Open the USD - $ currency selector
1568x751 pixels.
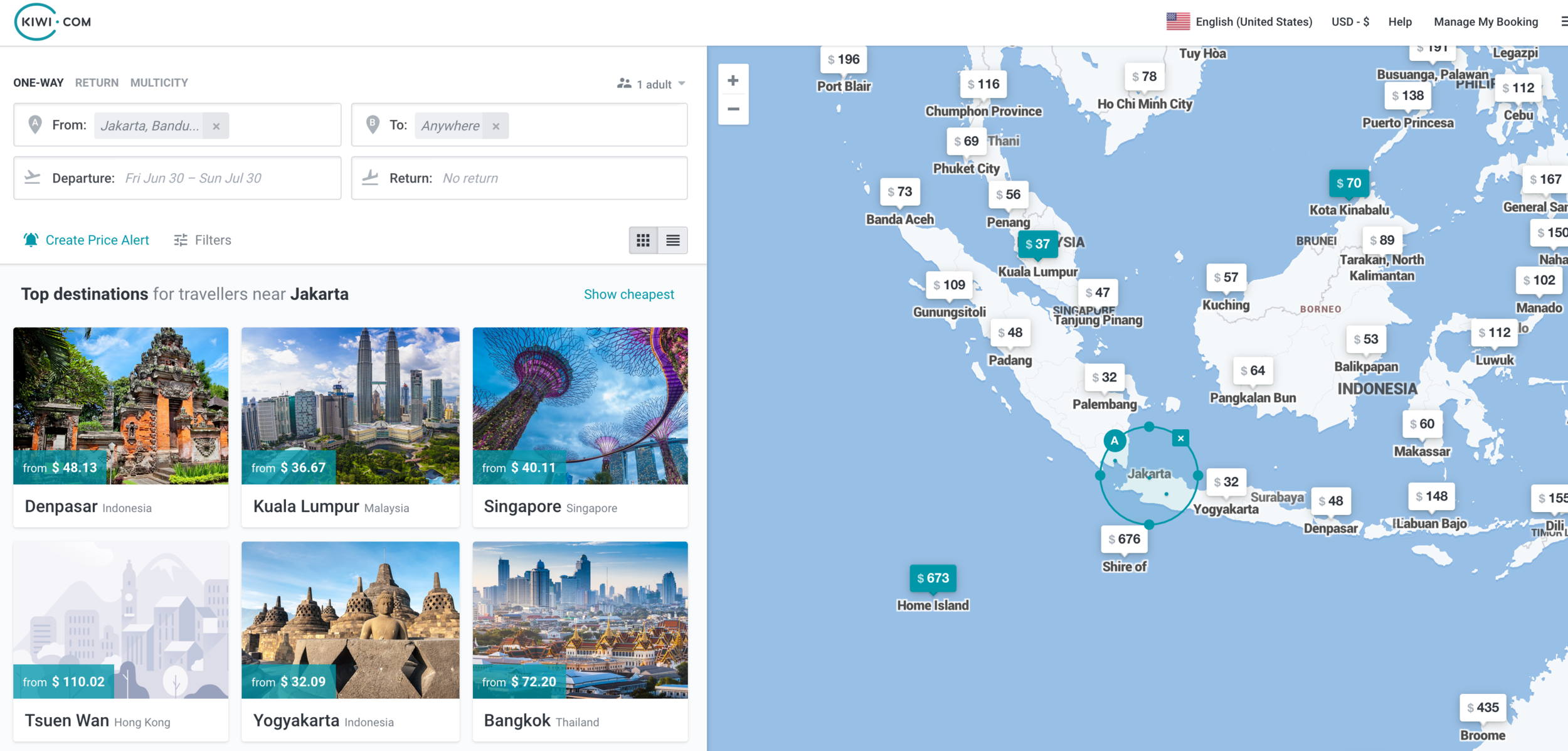1350,22
